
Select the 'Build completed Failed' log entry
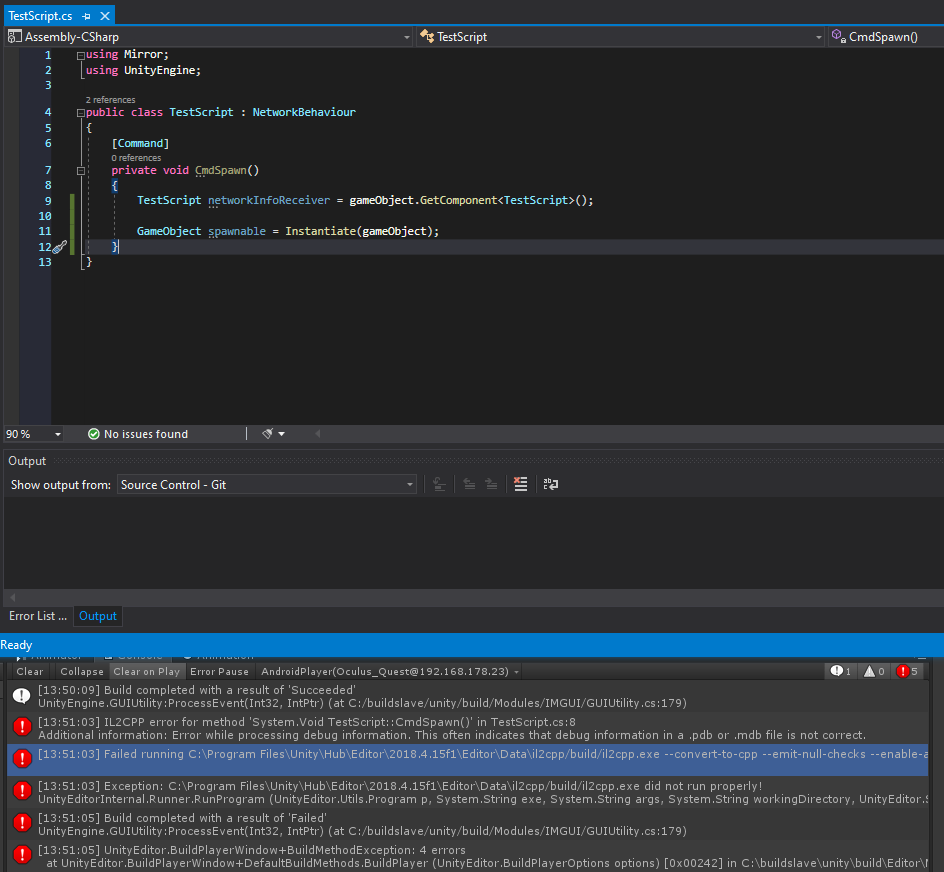pyautogui.click(x=467, y=824)
